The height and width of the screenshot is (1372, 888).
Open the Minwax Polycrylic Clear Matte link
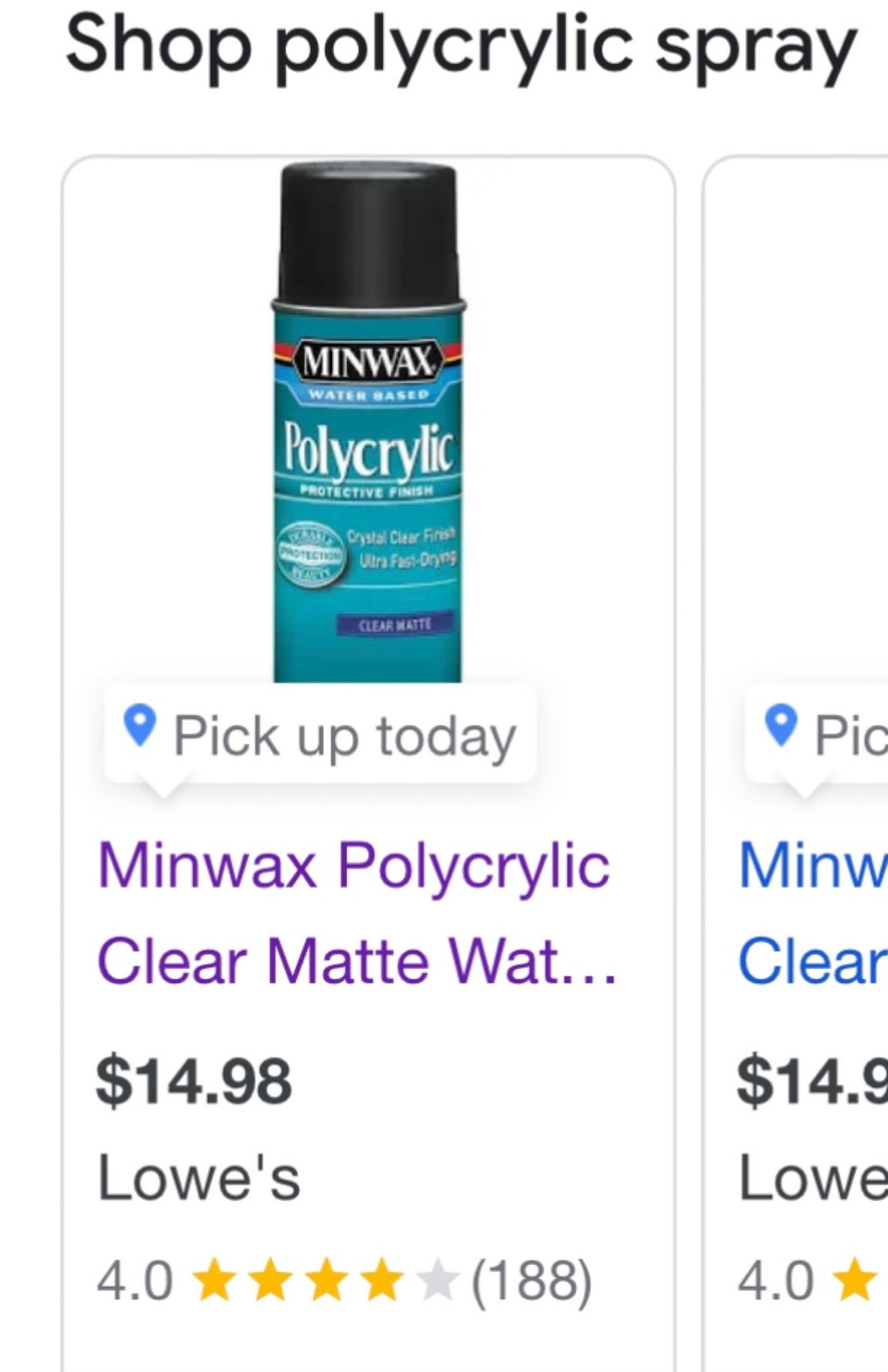(355, 913)
